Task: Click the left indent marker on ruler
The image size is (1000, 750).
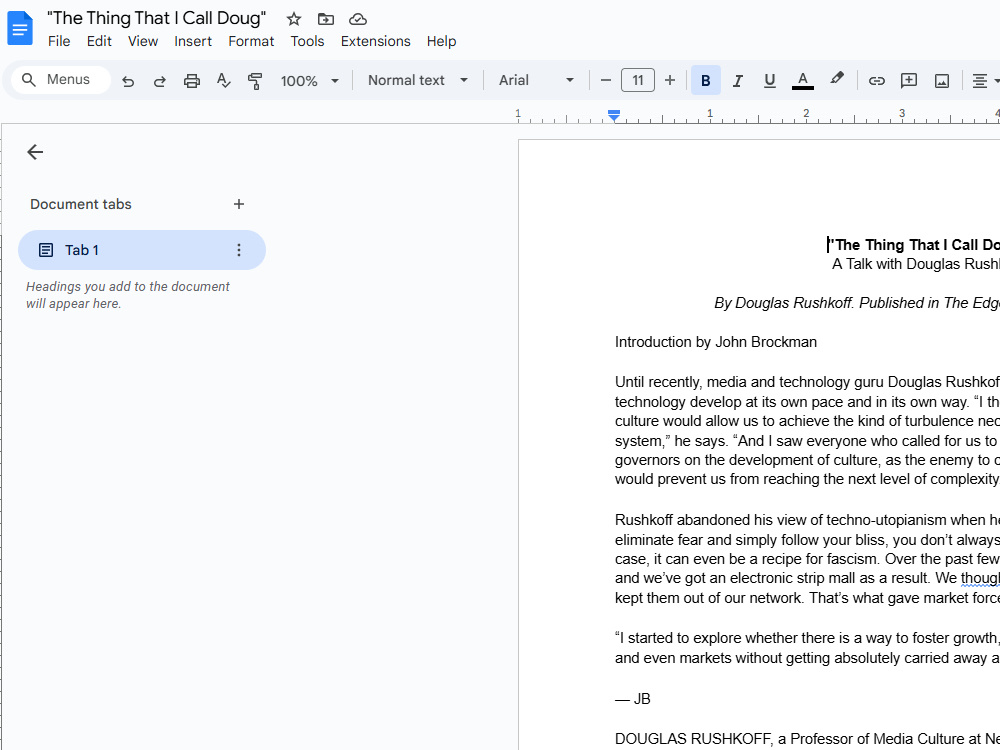Action: coord(614,115)
